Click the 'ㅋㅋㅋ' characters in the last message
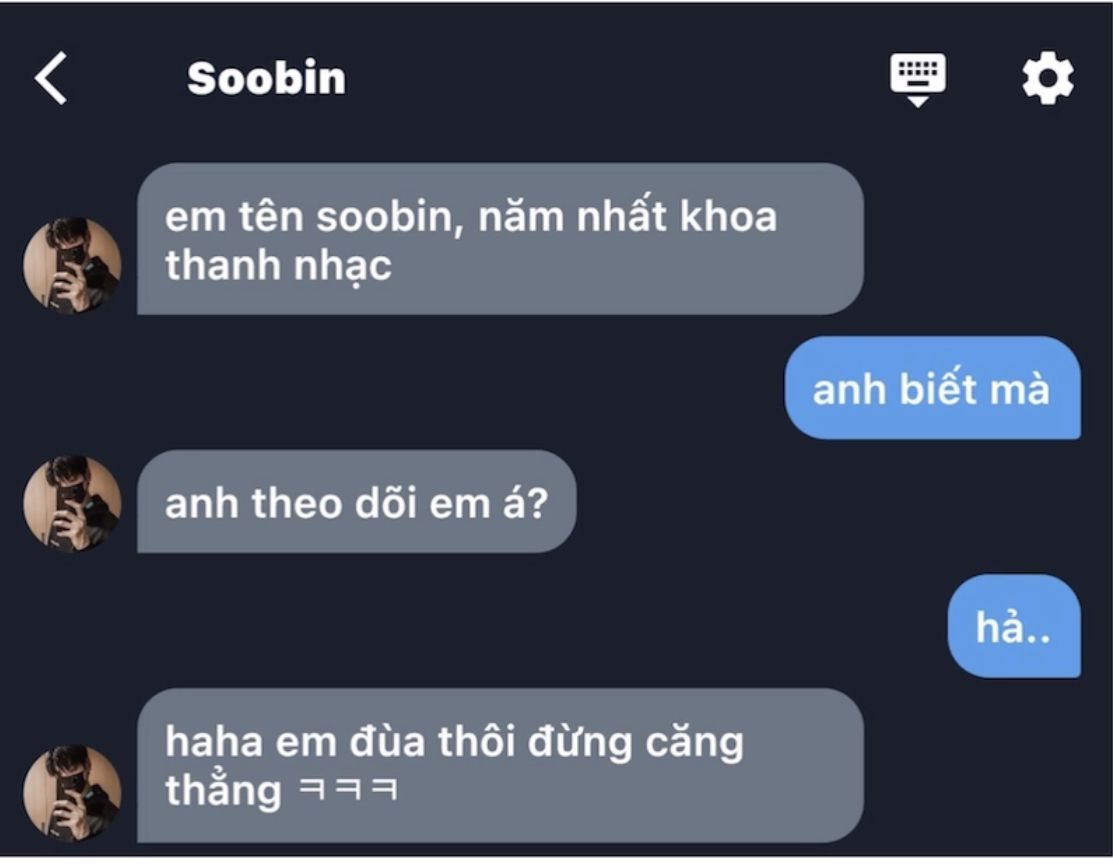Viewport: 1113px width, 868px height. click(348, 789)
